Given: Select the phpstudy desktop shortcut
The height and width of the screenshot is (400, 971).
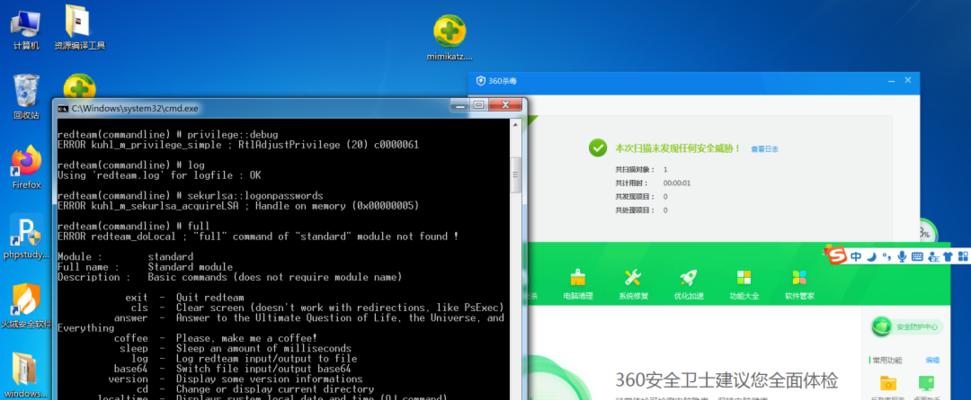Looking at the screenshot, I should coord(26,237).
